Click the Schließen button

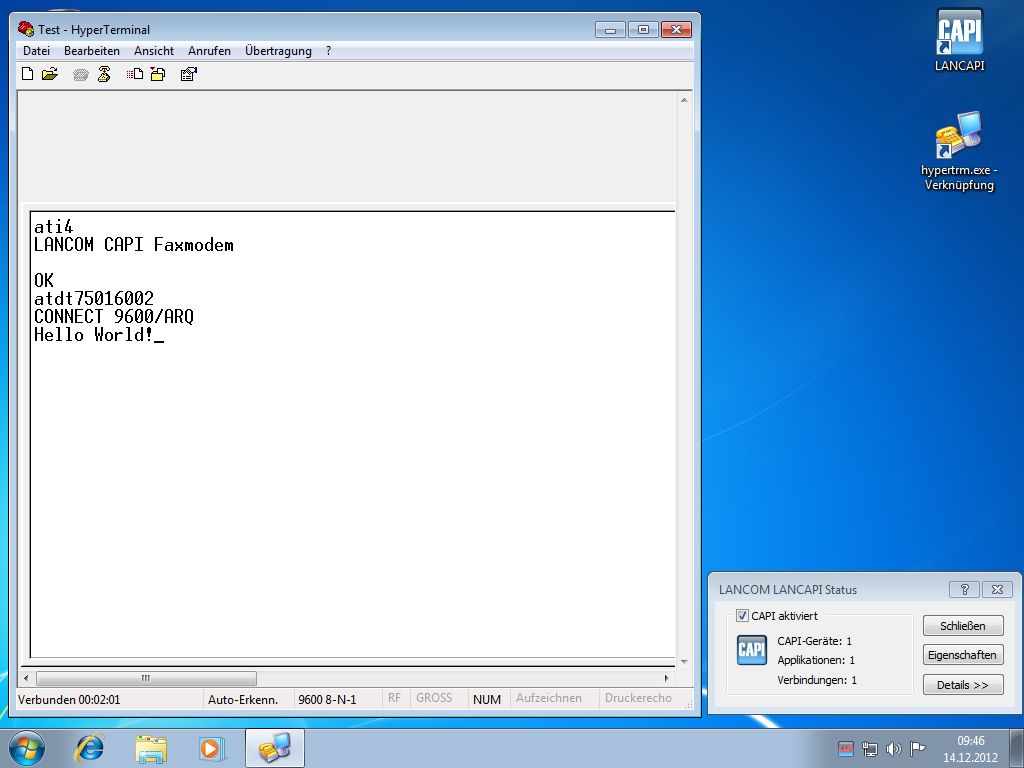tap(963, 626)
